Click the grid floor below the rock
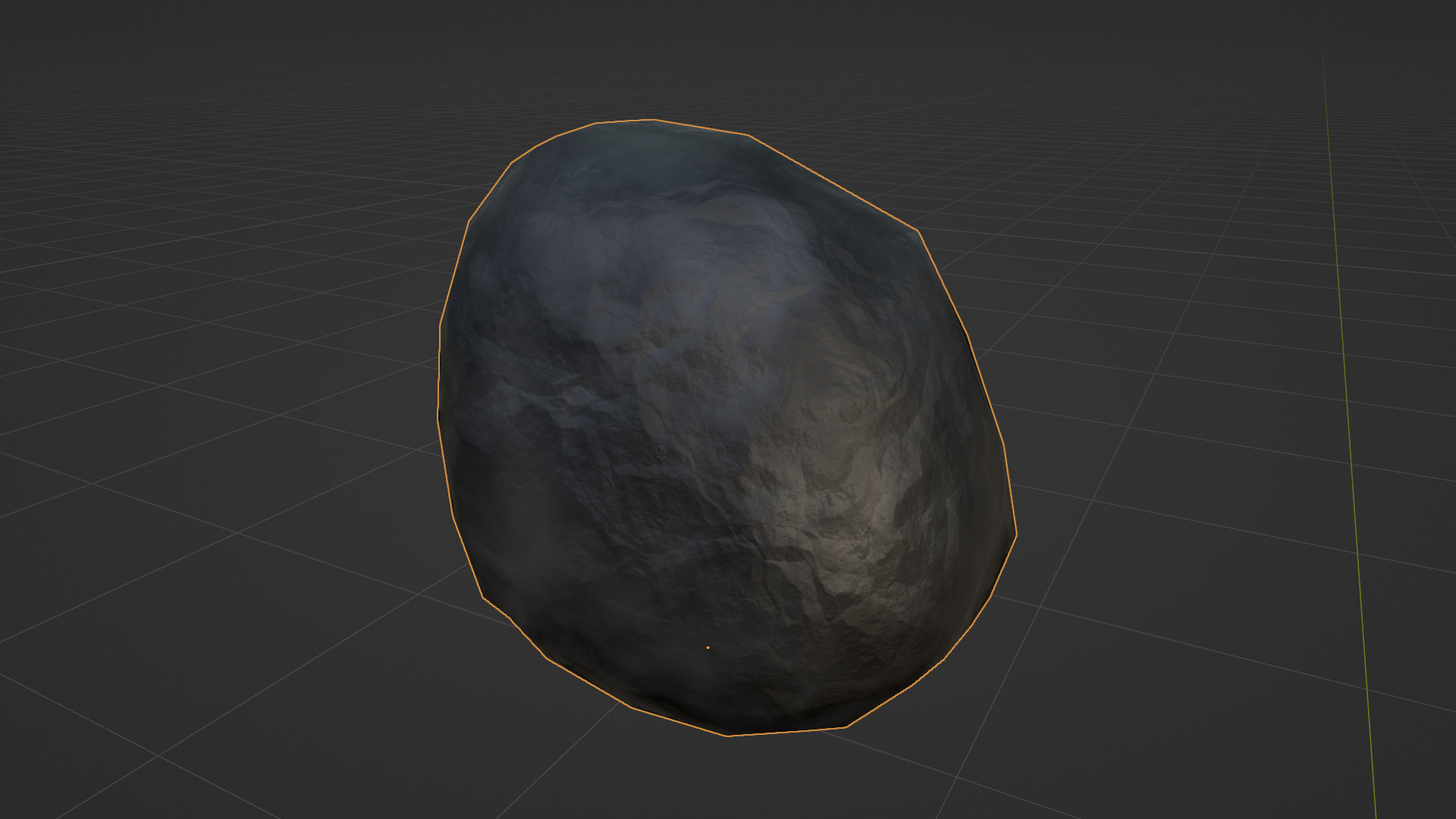1456x819 pixels. tap(728, 781)
